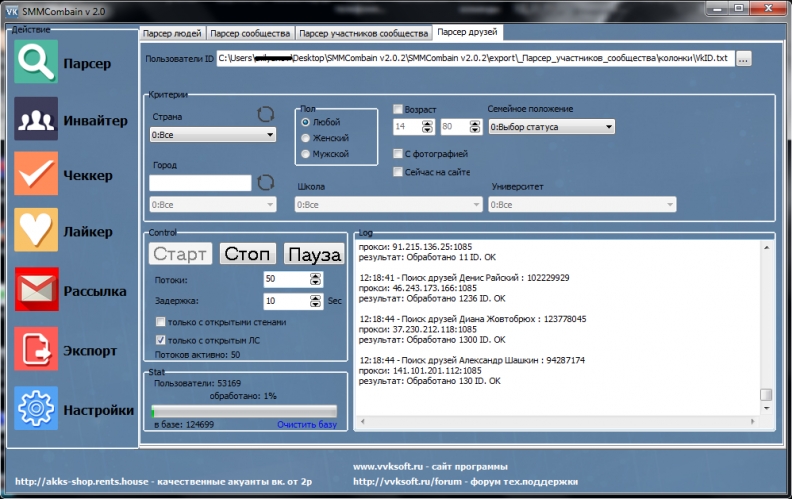
Task: Click the browse ... file button
Action: [x=743, y=59]
